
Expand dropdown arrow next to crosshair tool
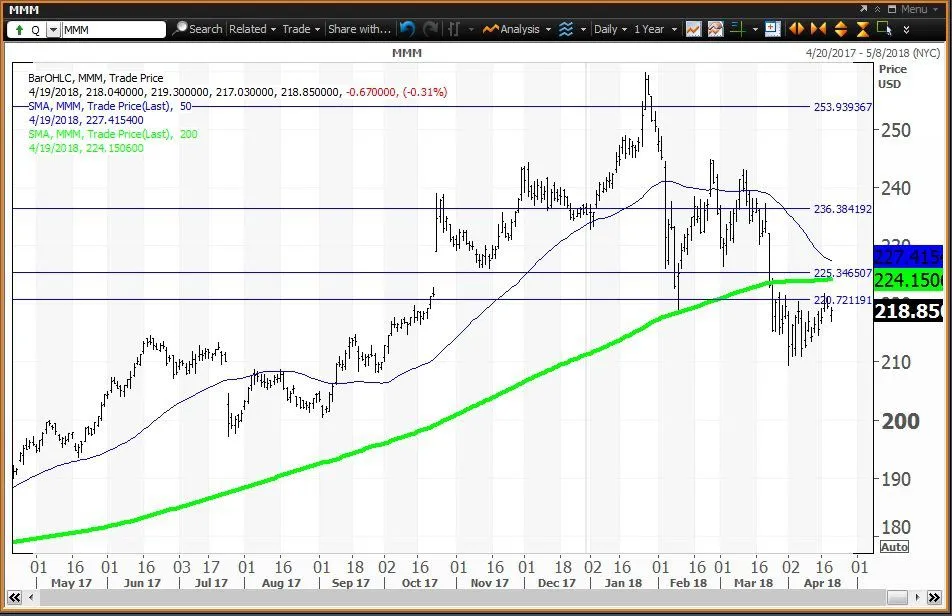(755, 29)
